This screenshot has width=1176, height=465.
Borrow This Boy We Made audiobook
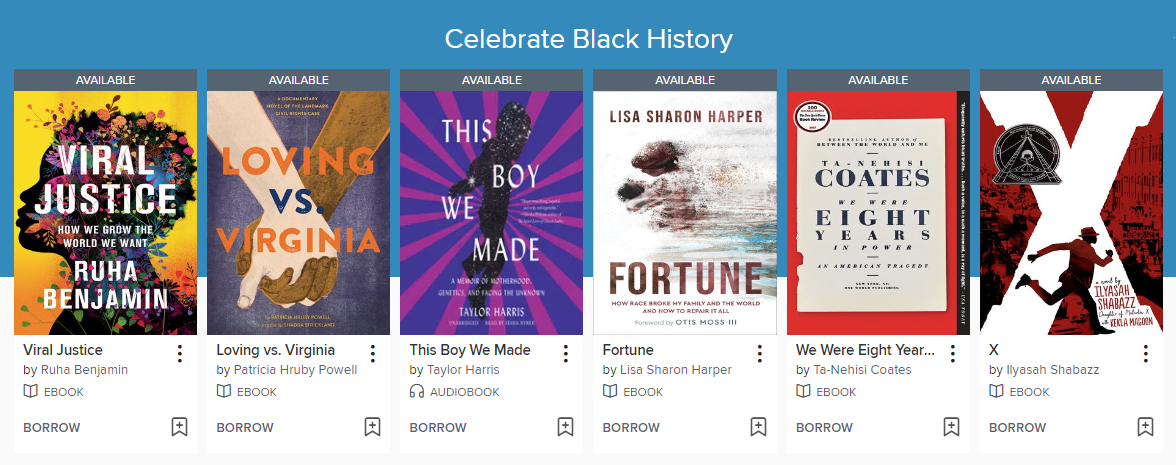(438, 427)
